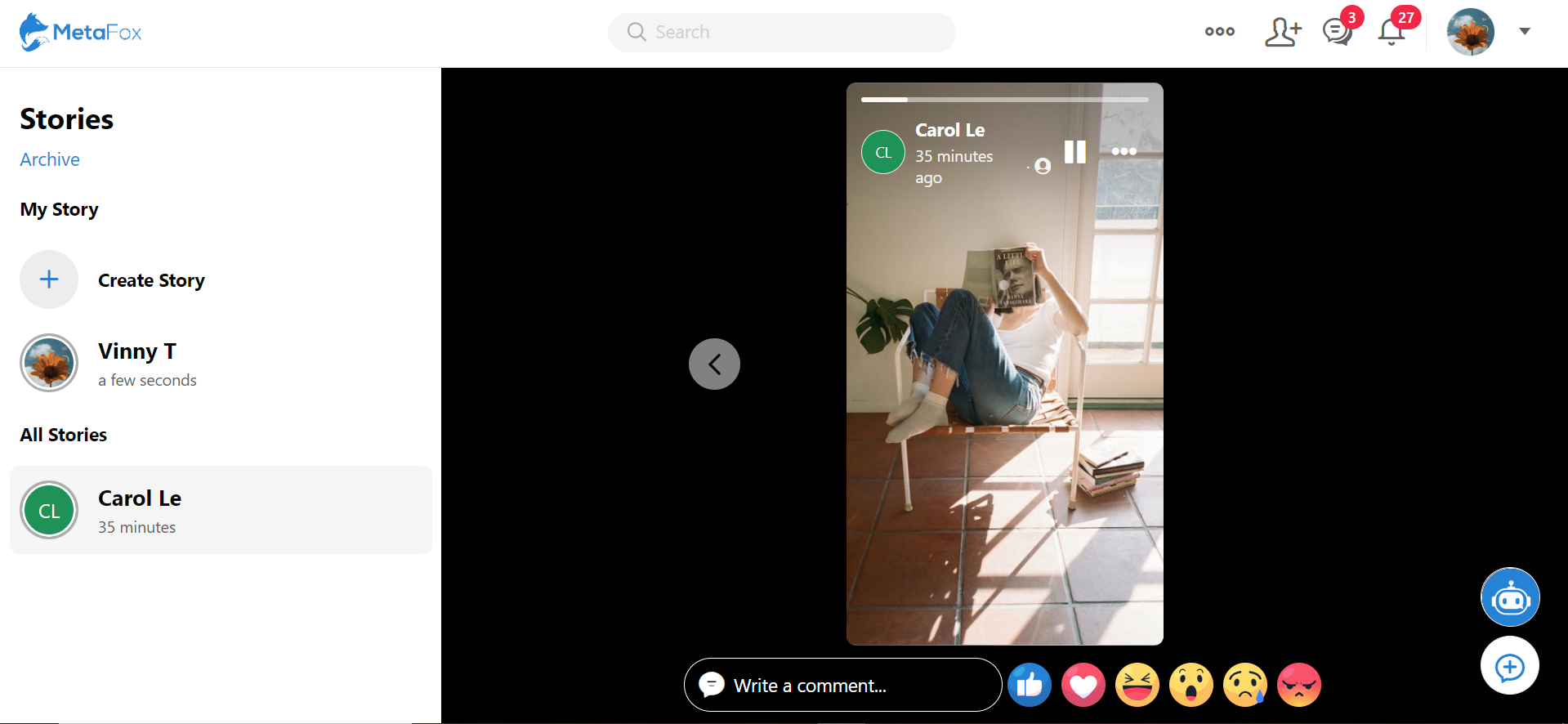The width and height of the screenshot is (1568, 724).
Task: Click the story privacy icon
Action: click(1043, 166)
